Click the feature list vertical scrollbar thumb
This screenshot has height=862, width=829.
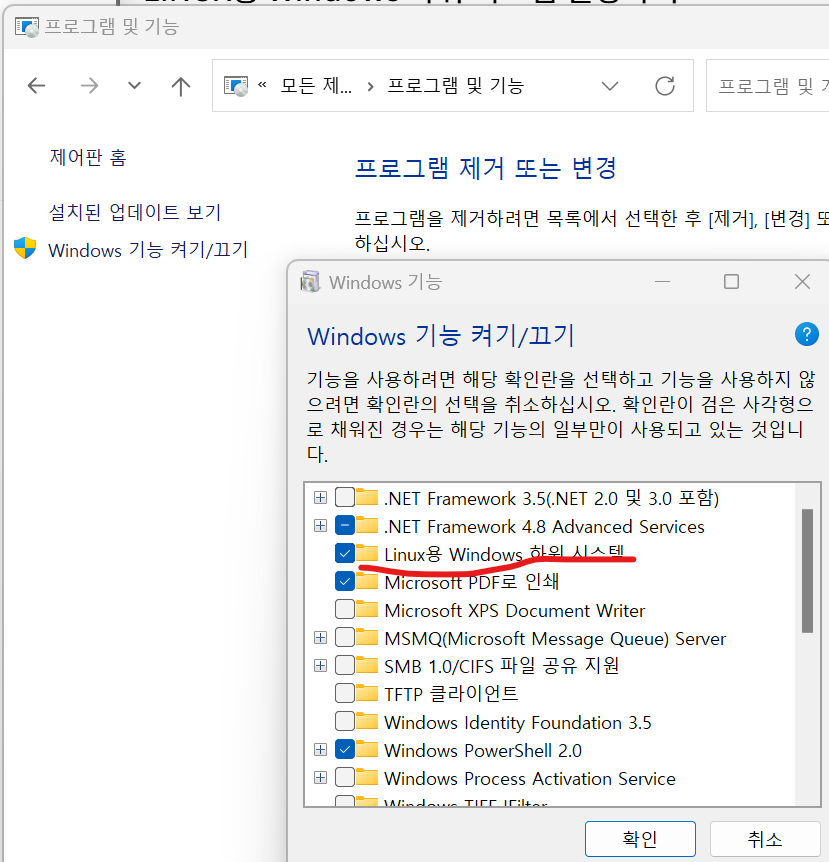[806, 571]
